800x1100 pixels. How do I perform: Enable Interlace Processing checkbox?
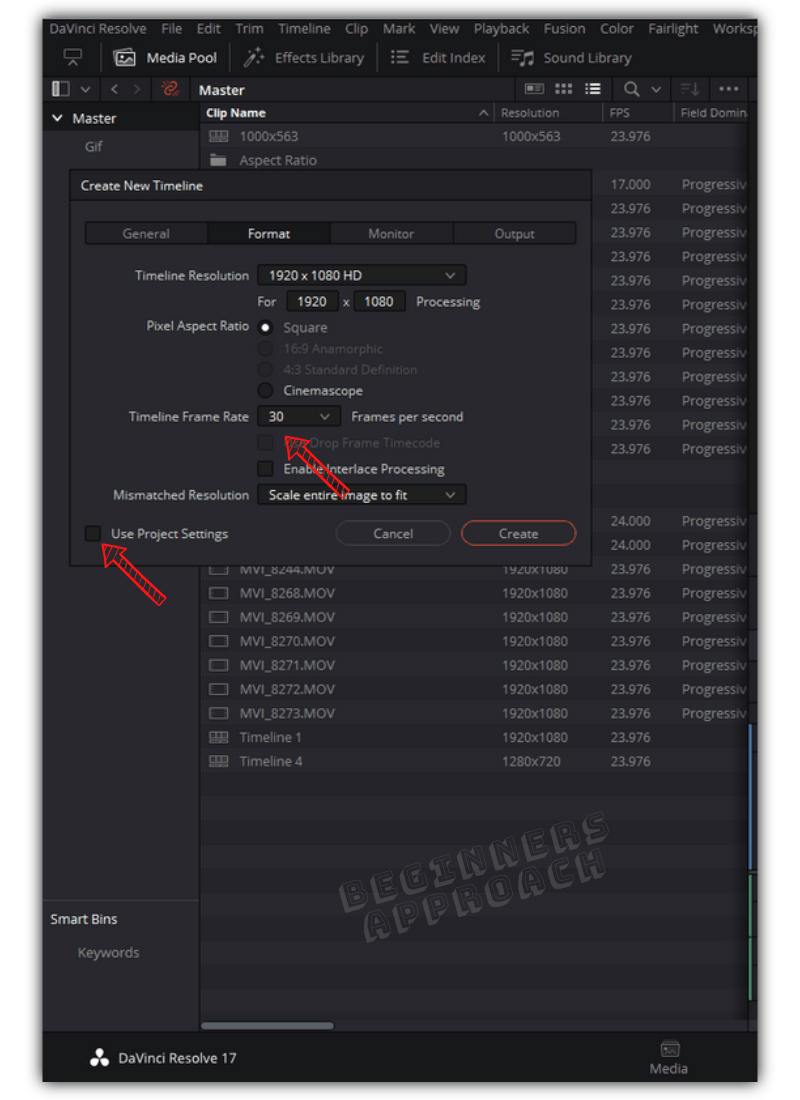point(265,469)
